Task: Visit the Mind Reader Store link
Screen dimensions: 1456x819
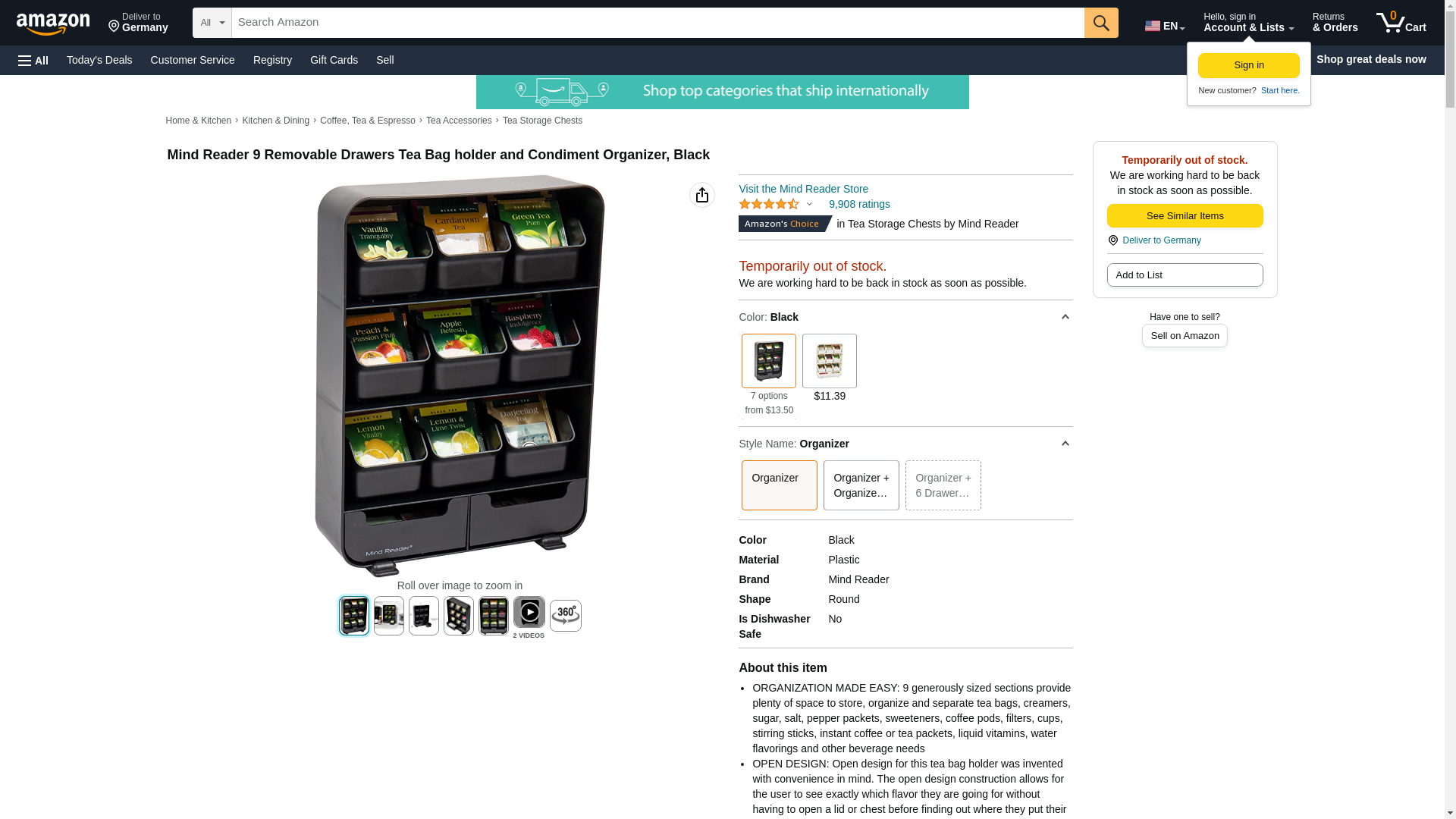Action: click(804, 189)
